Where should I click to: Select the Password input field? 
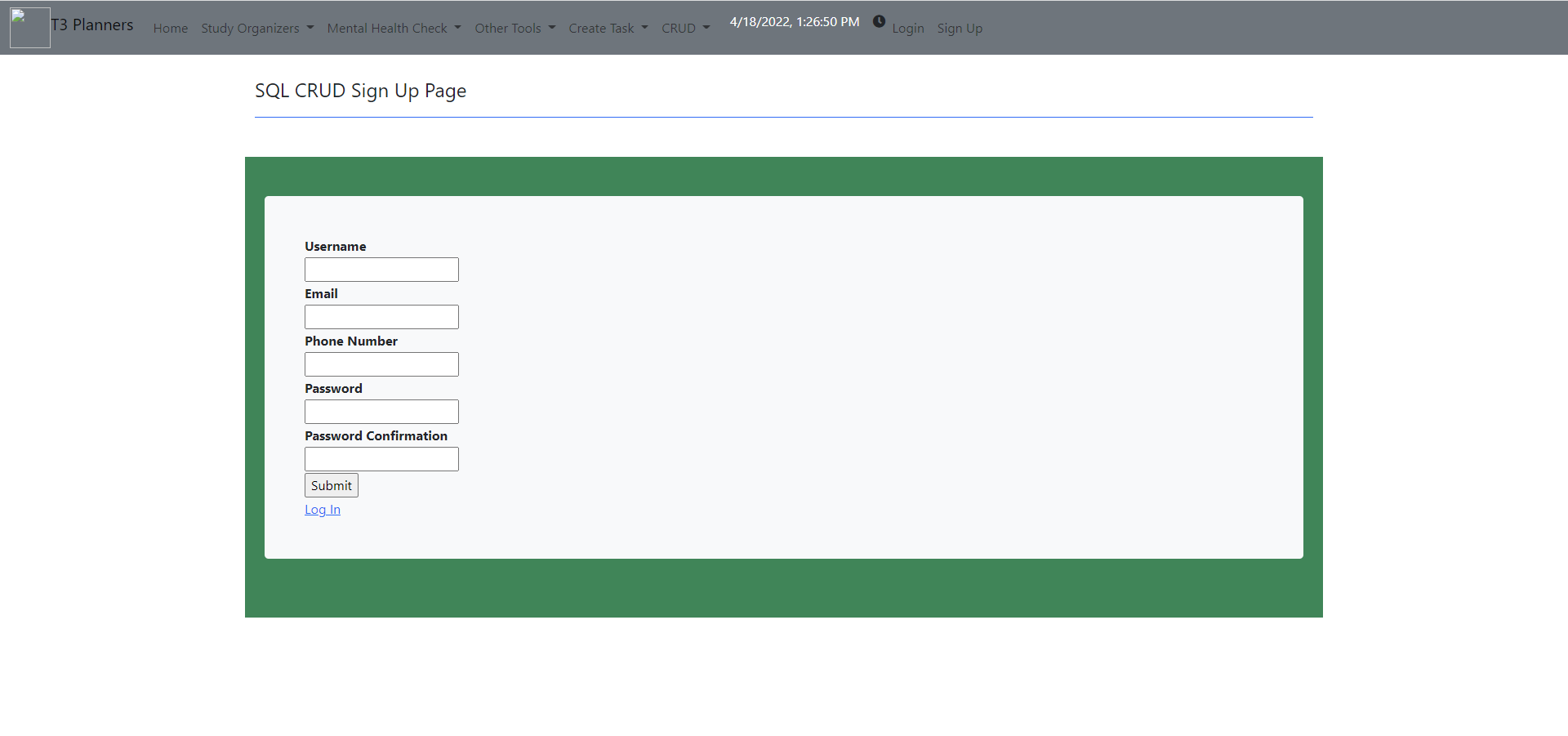[x=381, y=411]
